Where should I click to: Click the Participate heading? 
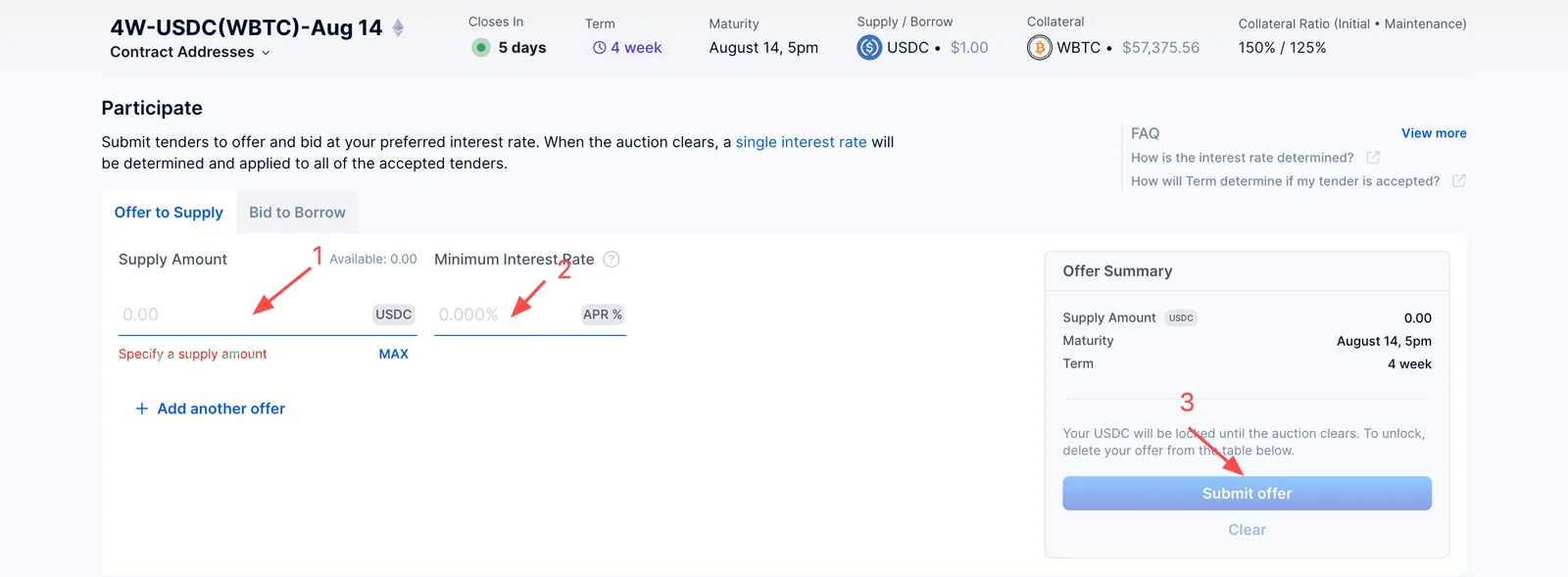152,108
